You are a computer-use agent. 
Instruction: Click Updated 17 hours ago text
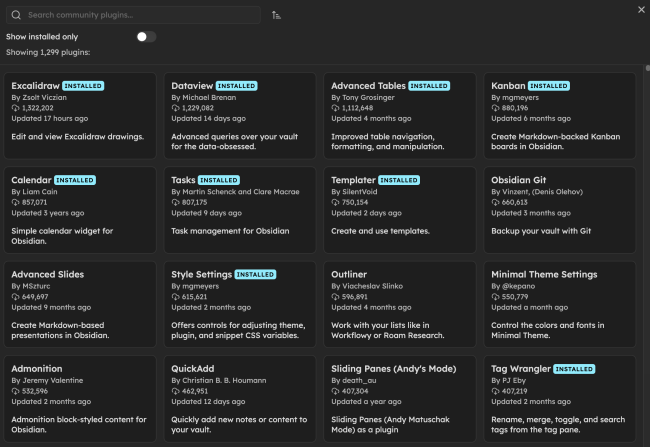click(50, 119)
